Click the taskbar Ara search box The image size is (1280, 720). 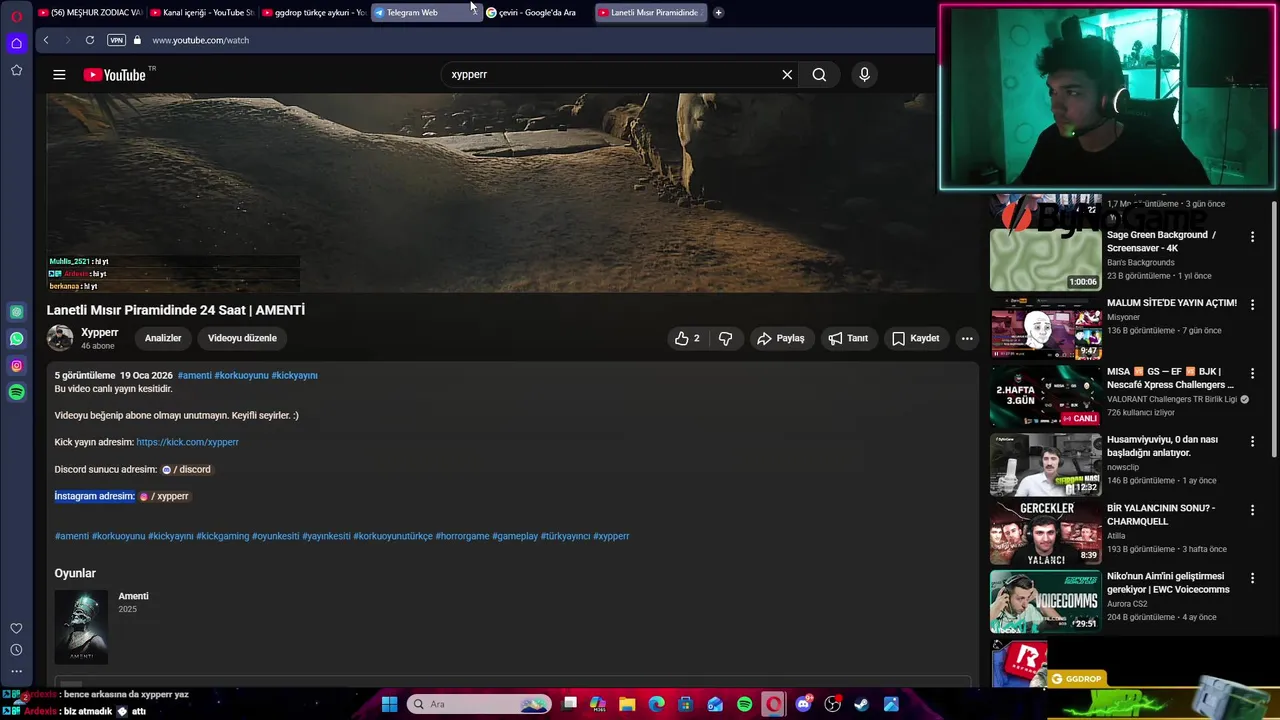(x=479, y=704)
